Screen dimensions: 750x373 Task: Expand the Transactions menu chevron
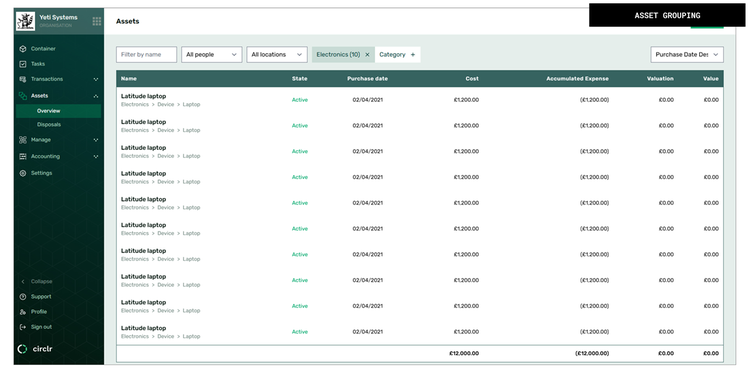point(96,79)
